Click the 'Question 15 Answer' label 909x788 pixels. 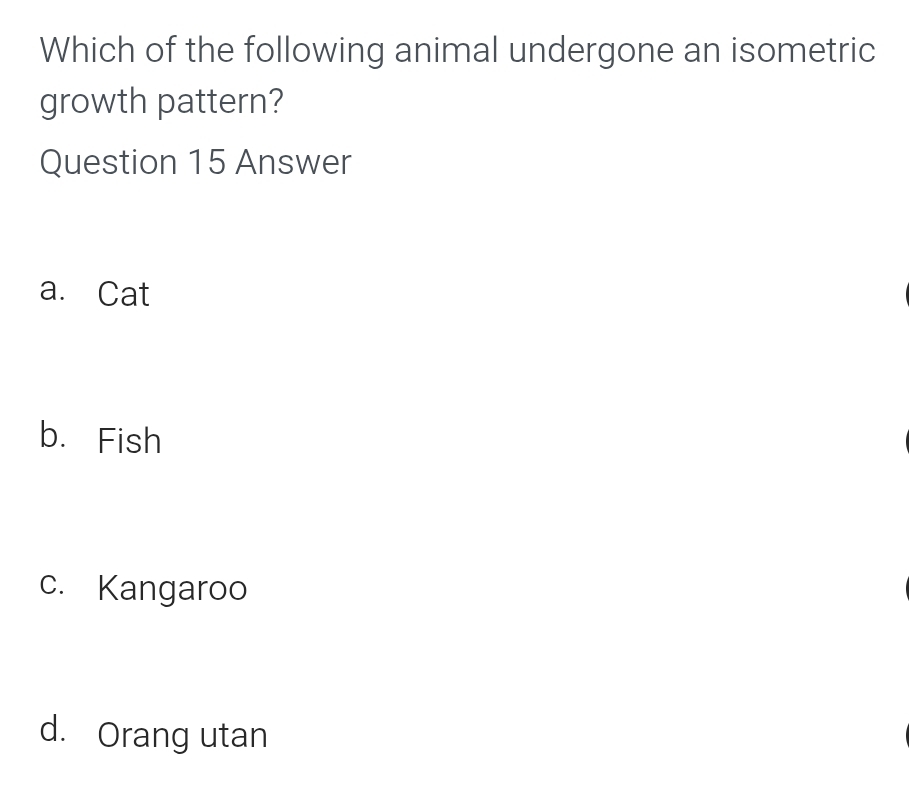click(x=195, y=162)
